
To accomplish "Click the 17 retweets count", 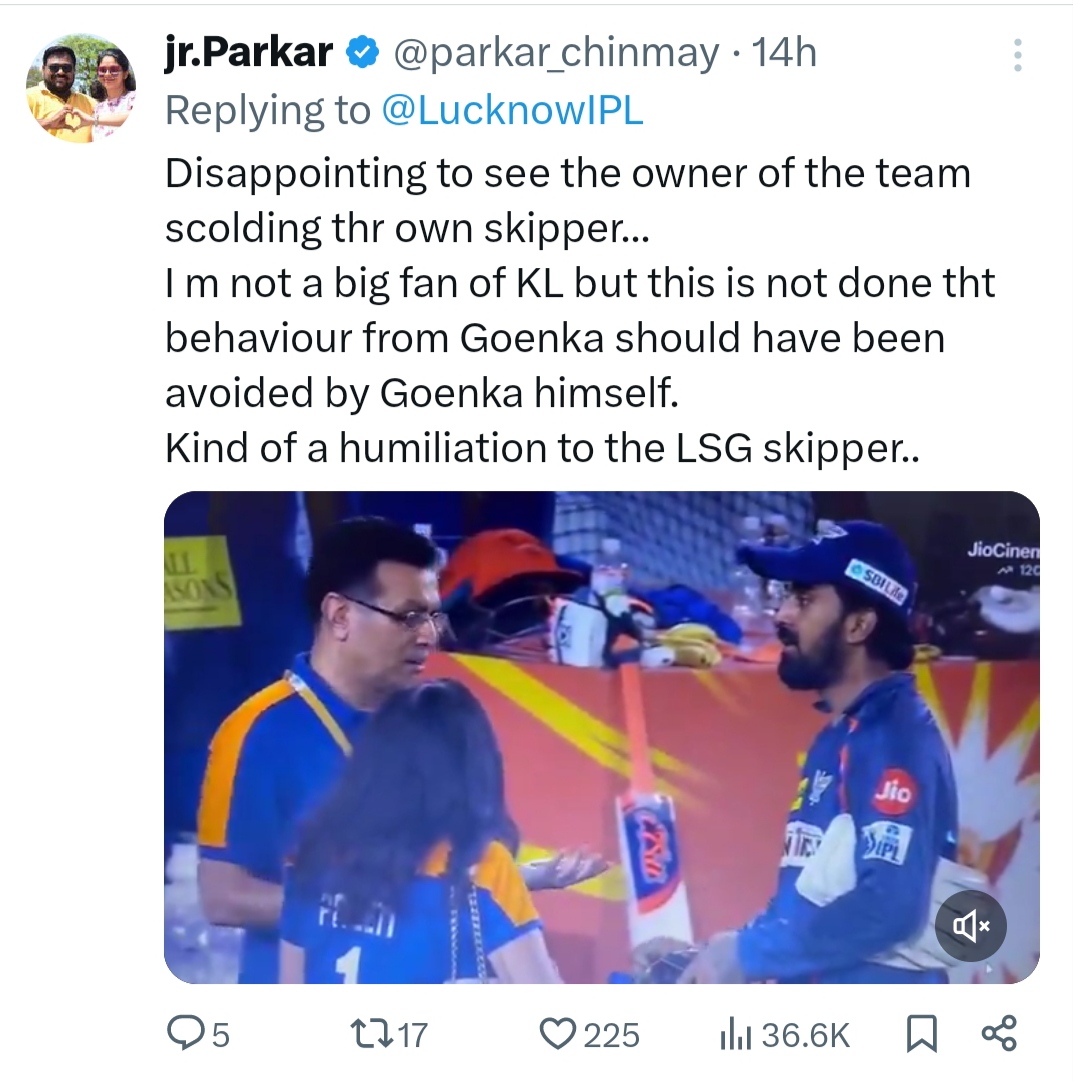I will pos(413,1034).
